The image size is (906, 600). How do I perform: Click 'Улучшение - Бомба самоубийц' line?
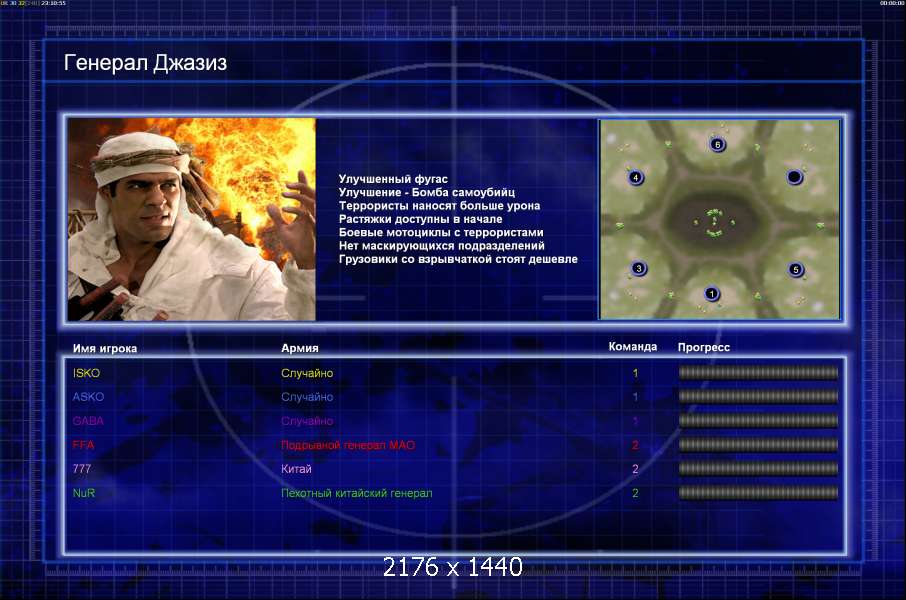click(x=426, y=192)
